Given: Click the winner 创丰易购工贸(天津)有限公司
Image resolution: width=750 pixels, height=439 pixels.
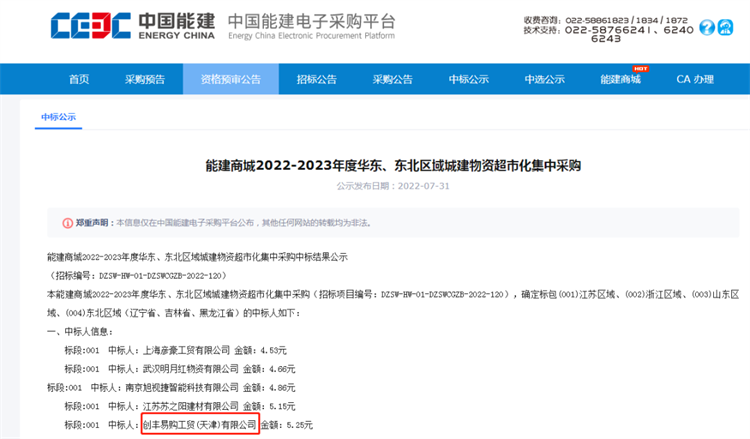Looking at the screenshot, I should click(x=200, y=425).
